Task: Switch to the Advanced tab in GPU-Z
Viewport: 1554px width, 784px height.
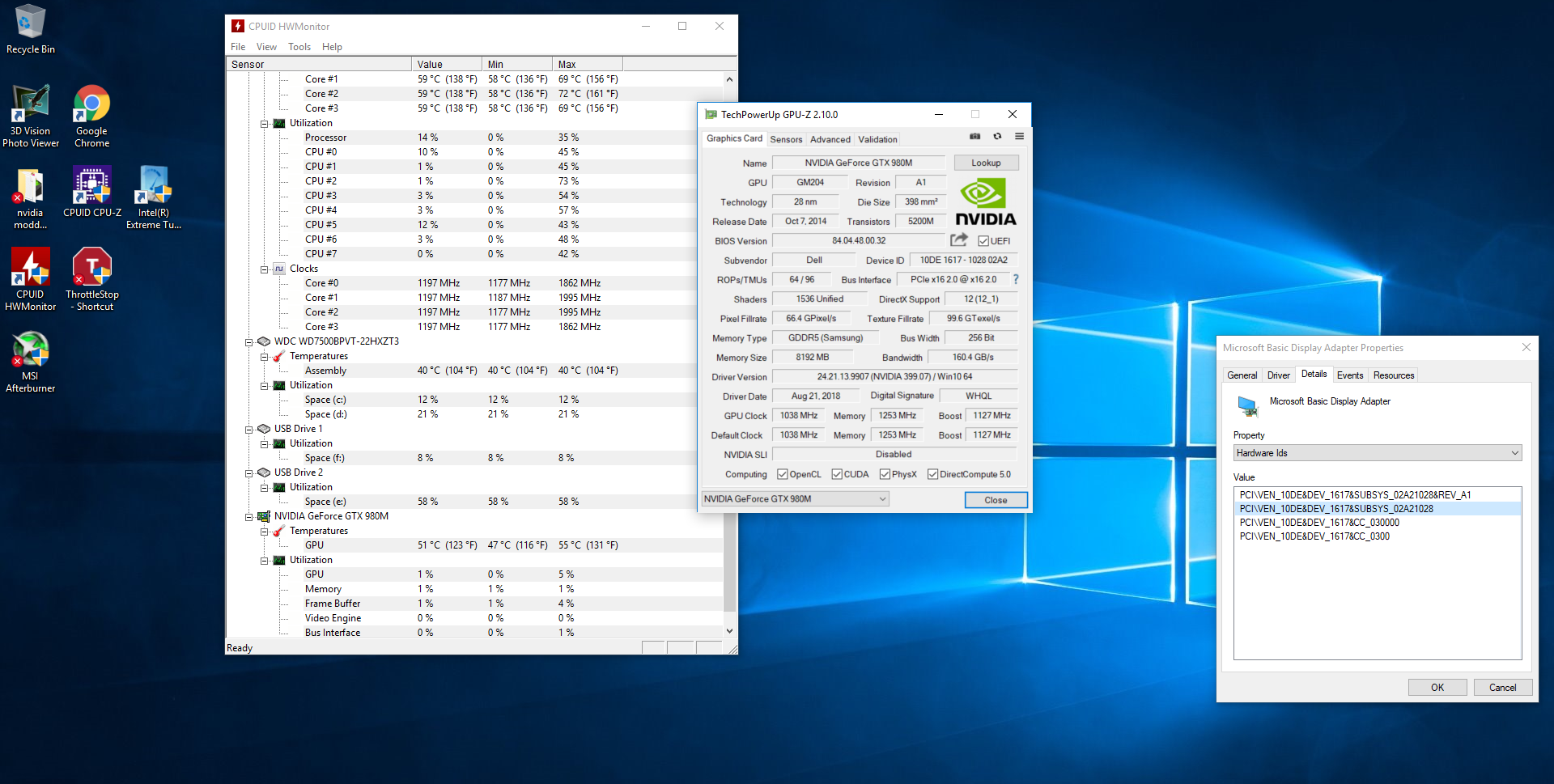Action: pos(830,139)
